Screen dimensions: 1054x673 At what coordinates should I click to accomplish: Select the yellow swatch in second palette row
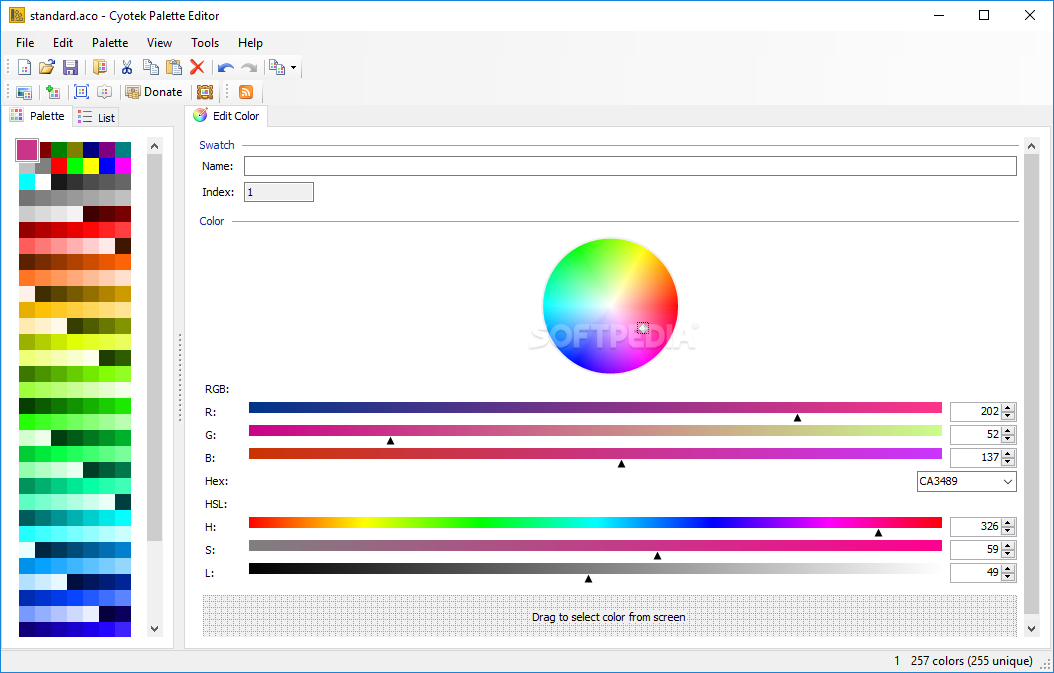click(x=91, y=166)
